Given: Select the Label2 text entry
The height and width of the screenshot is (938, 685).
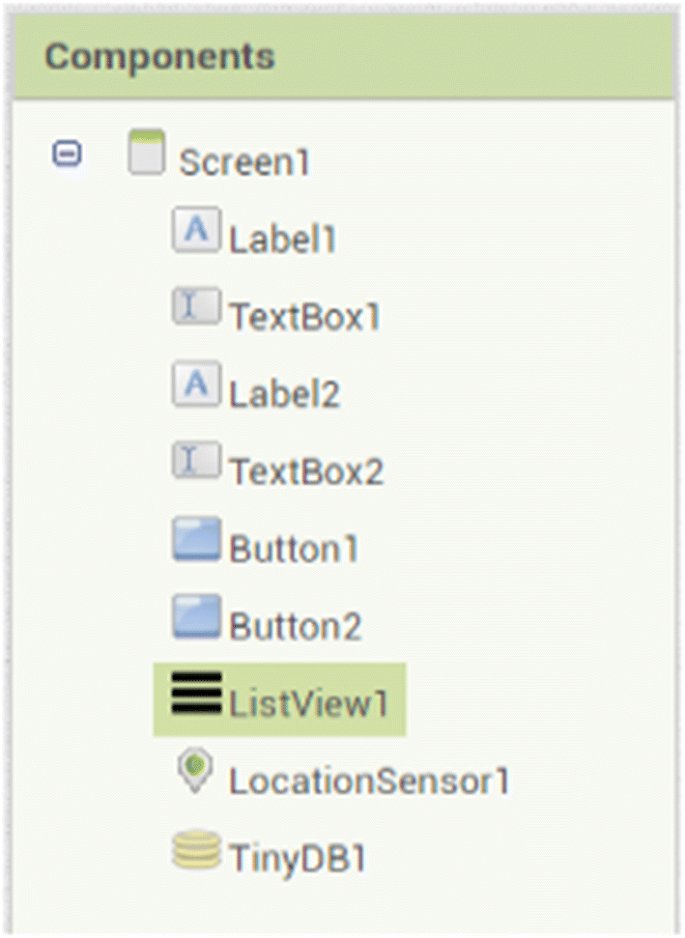Looking at the screenshot, I should (x=285, y=395).
